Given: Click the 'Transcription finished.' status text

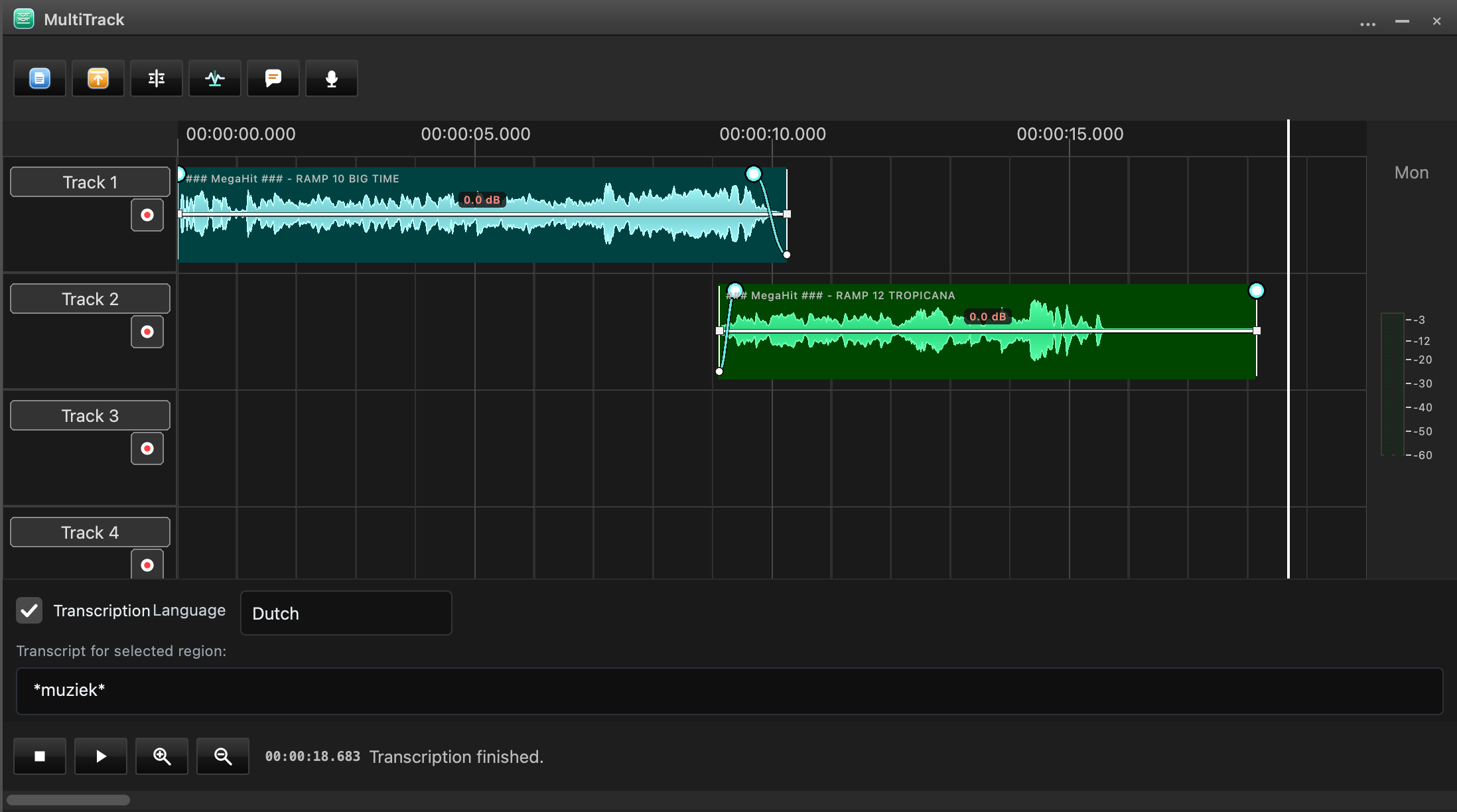Looking at the screenshot, I should (456, 757).
